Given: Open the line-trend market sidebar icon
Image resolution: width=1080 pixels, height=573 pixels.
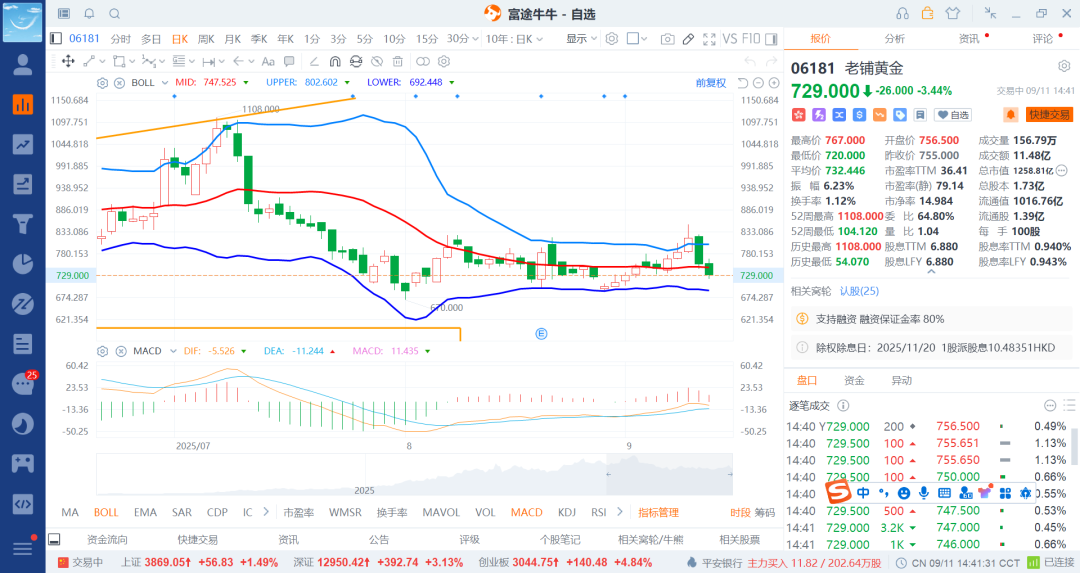Looking at the screenshot, I should click(x=23, y=144).
